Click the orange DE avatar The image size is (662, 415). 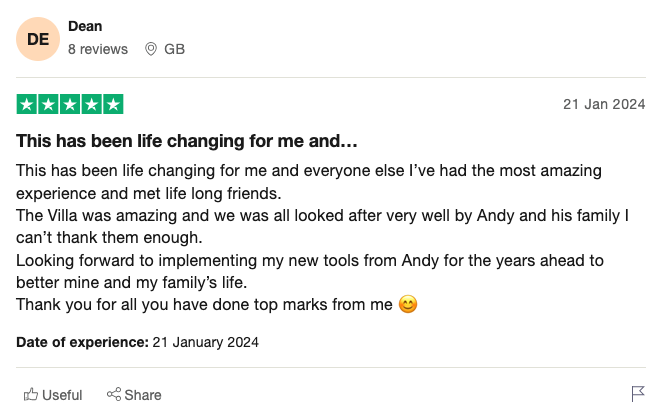(38, 39)
